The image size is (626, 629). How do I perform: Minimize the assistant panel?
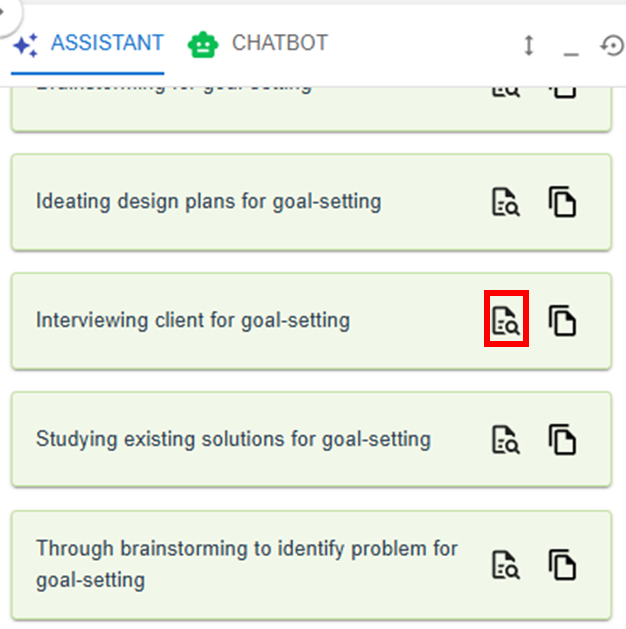click(571, 47)
